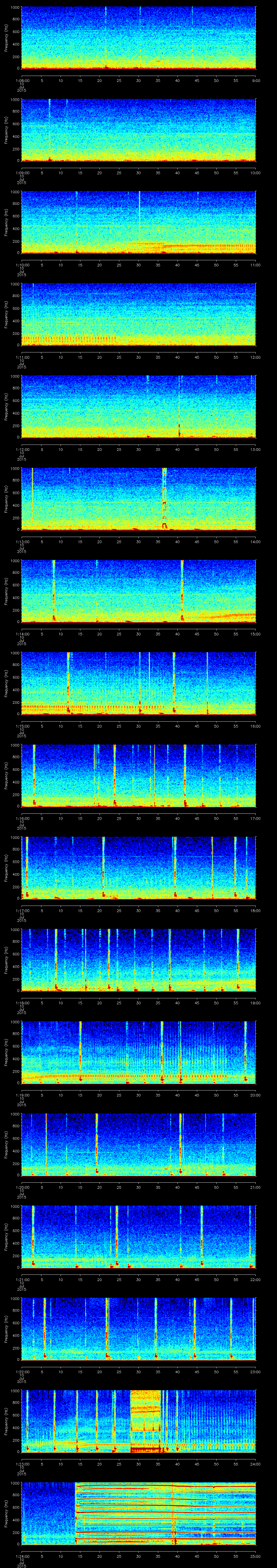
Task: Click the 1:16:00 start time label
Action: click(22, 818)
